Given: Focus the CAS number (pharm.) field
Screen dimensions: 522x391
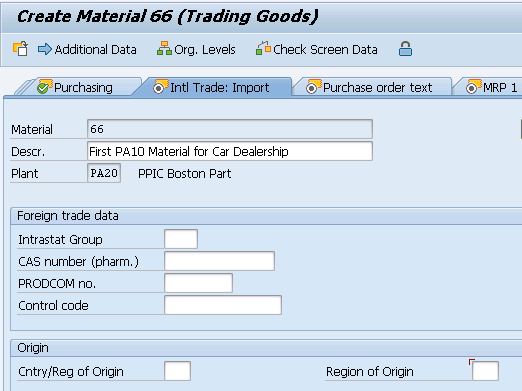Looking at the screenshot, I should point(219,261).
